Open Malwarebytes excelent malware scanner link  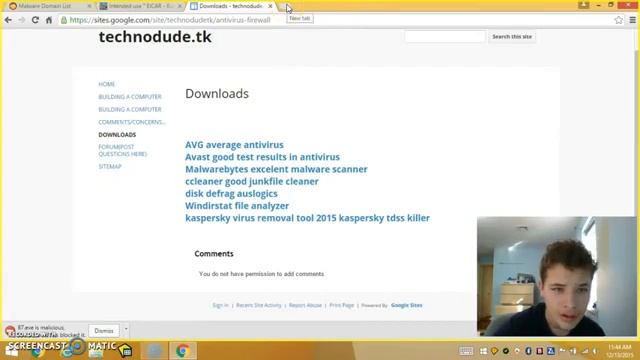pos(276,169)
